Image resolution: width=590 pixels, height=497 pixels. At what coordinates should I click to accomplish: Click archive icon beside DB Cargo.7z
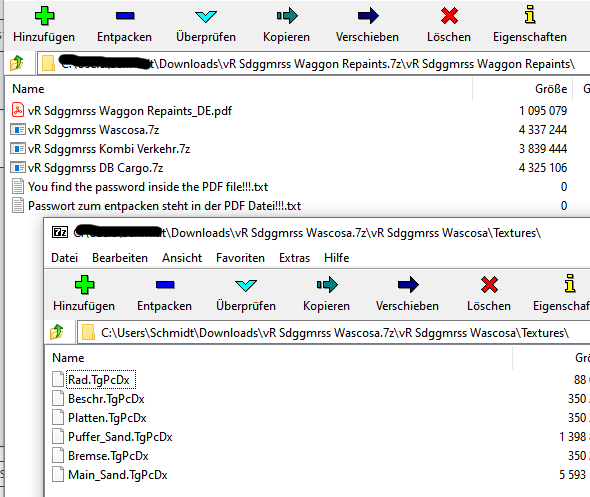18,167
